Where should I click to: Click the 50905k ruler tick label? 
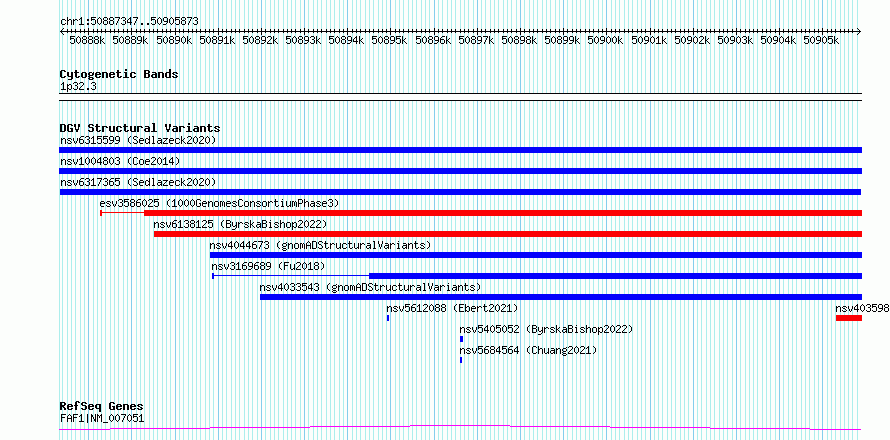point(821,40)
